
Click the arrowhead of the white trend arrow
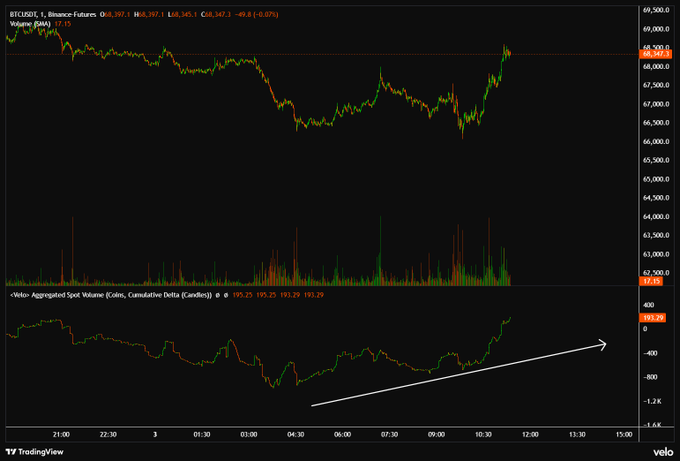coord(603,344)
